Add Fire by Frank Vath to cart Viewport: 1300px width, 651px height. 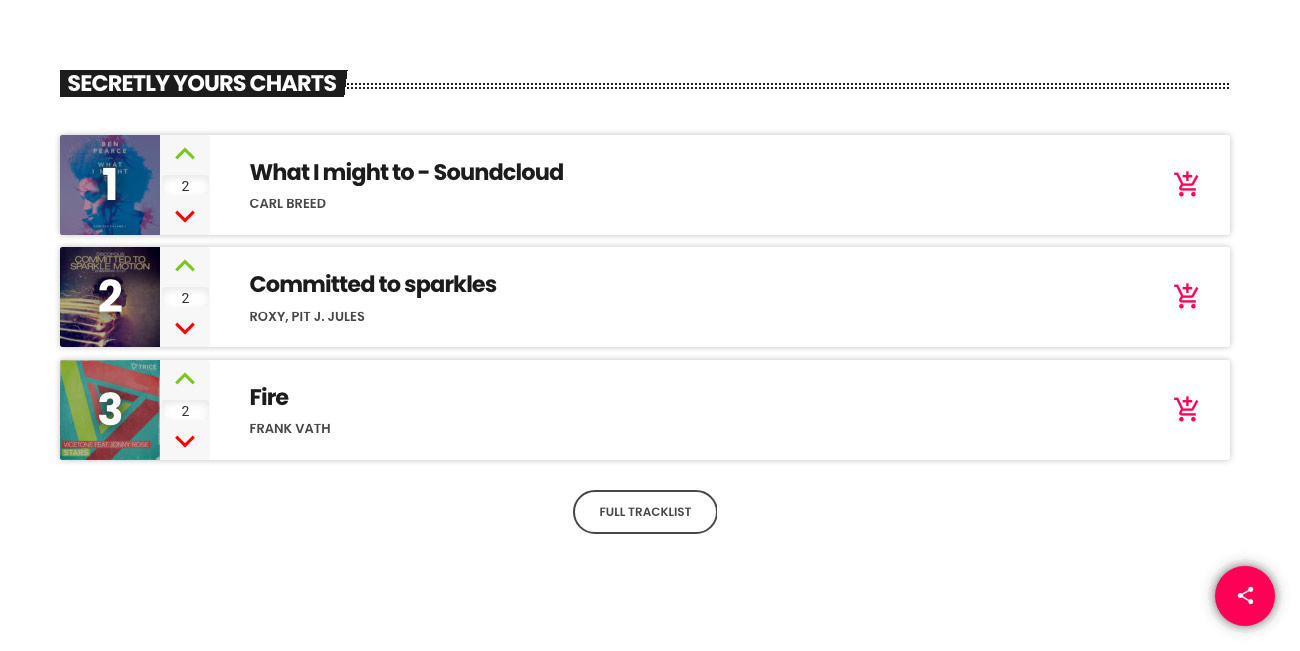tap(1186, 410)
